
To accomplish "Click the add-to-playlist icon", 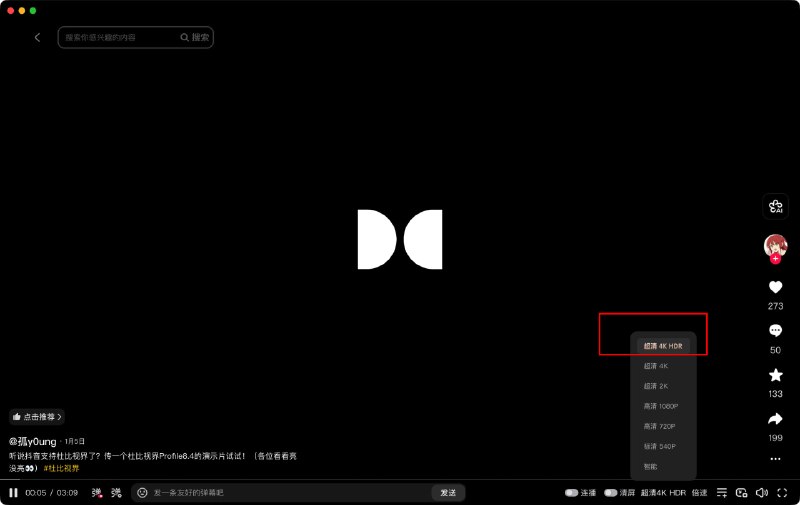I will (x=722, y=493).
